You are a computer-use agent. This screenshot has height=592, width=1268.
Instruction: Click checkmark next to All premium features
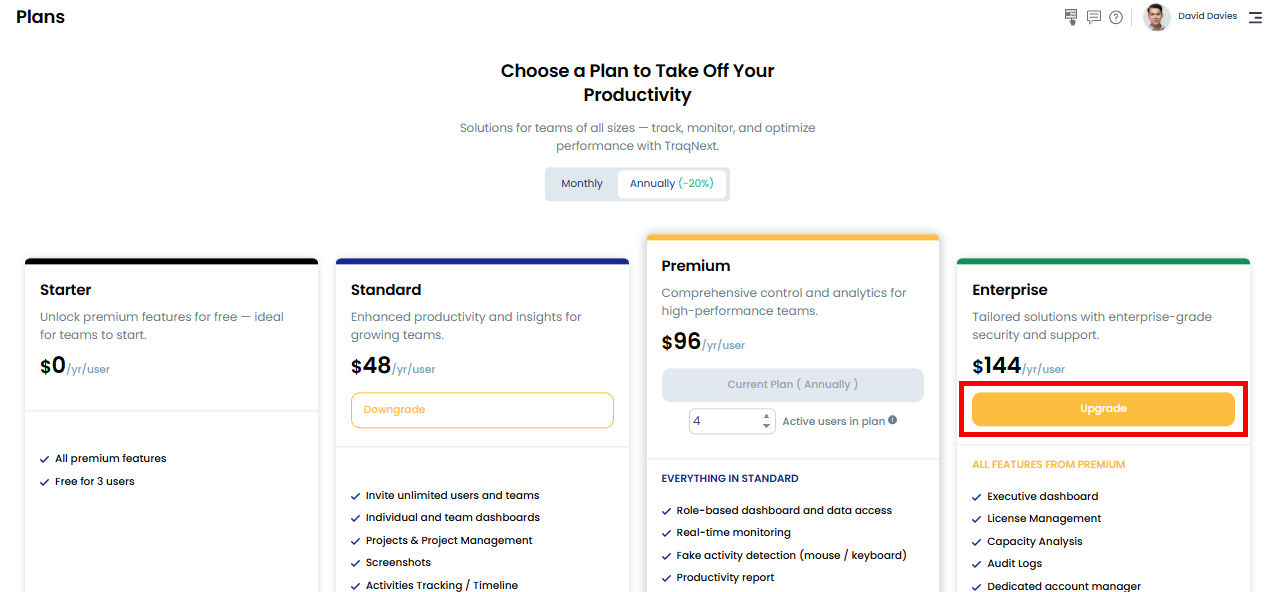coord(45,459)
